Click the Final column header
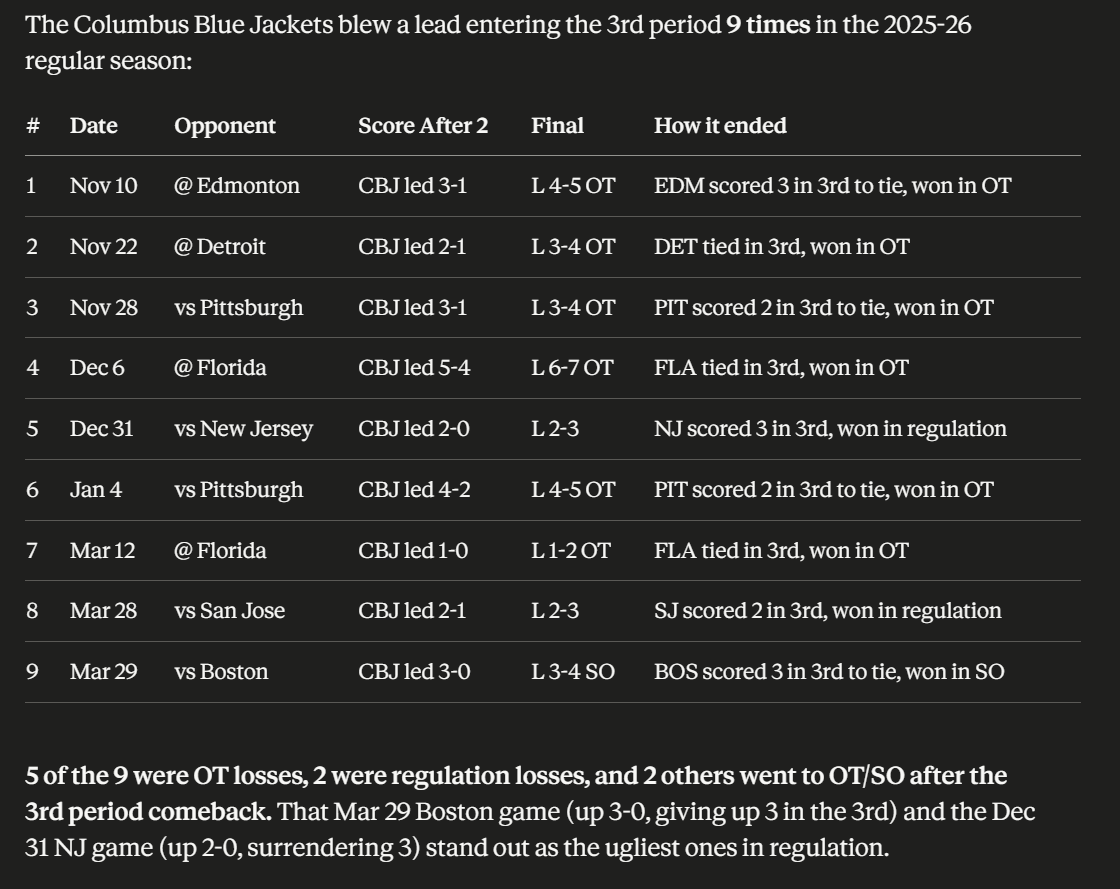The image size is (1120, 889). click(557, 126)
